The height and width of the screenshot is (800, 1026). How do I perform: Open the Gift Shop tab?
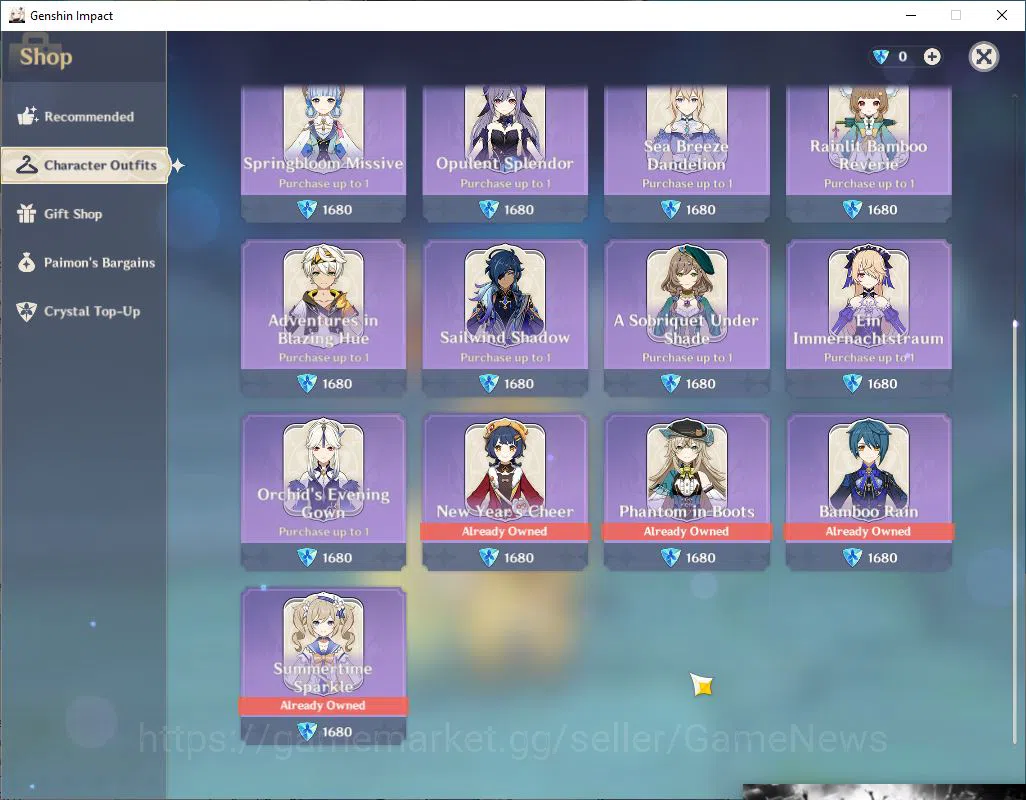click(x=83, y=214)
